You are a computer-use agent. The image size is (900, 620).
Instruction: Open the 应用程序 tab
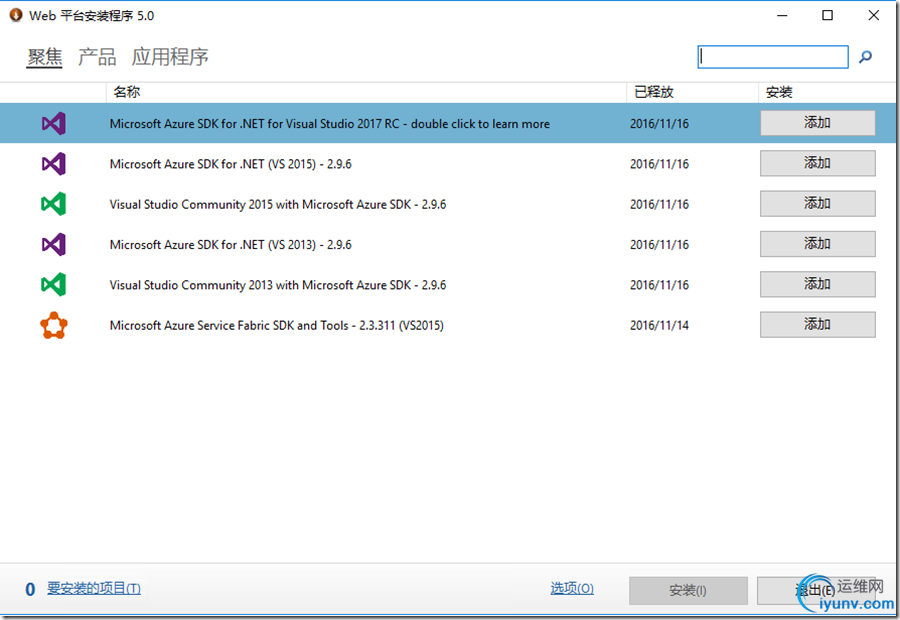click(x=170, y=57)
